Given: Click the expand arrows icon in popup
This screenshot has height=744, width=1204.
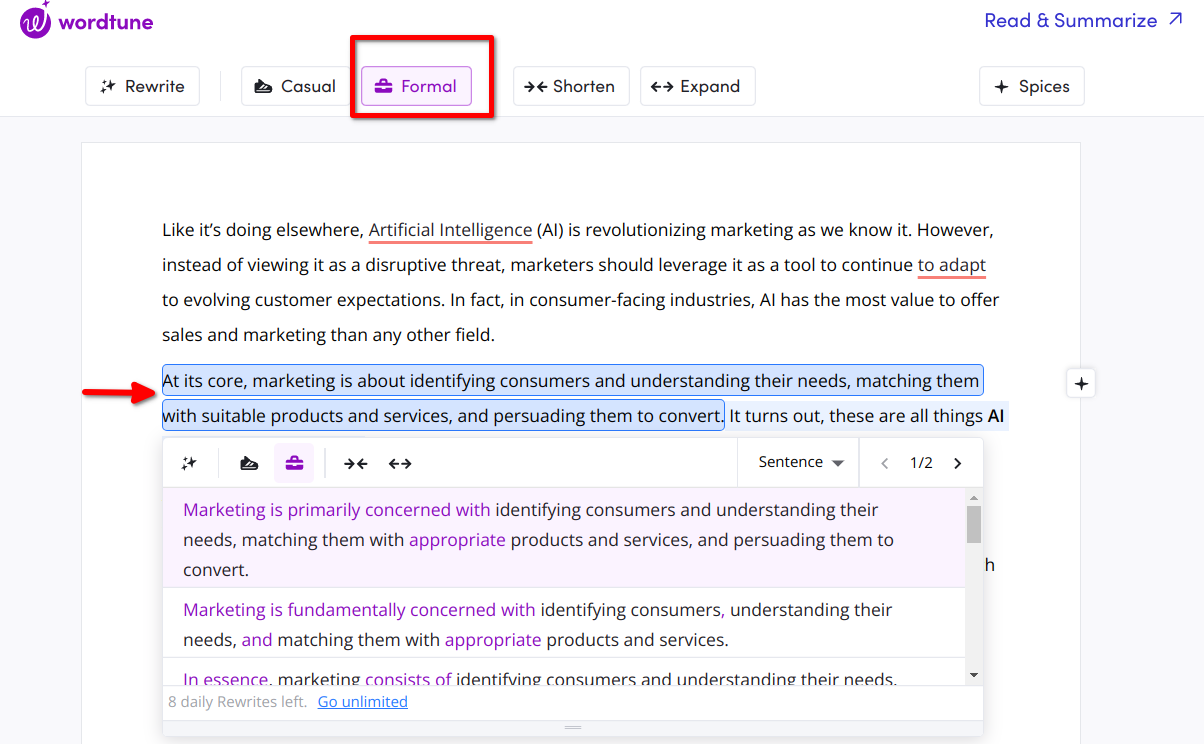Looking at the screenshot, I should 400,463.
